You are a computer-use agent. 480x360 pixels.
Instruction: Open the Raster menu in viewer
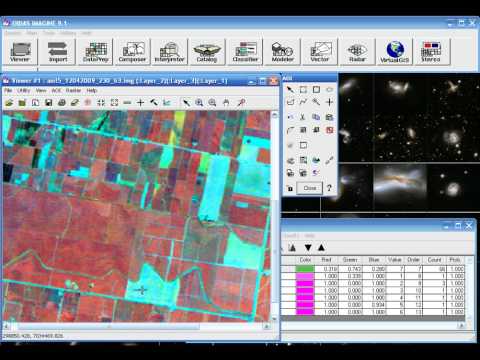[x=73, y=91]
